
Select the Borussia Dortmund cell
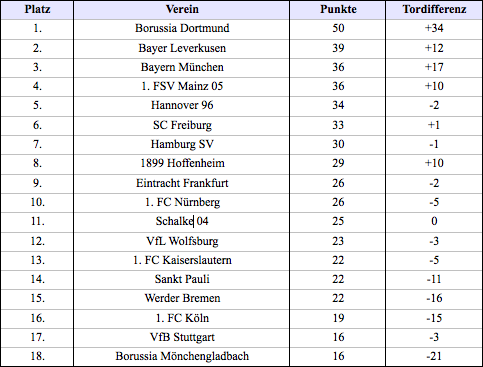tap(182, 28)
